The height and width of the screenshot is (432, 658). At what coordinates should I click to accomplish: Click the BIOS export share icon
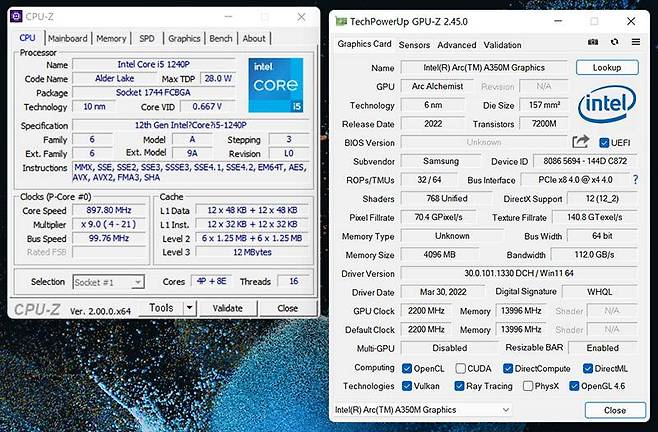[581, 142]
